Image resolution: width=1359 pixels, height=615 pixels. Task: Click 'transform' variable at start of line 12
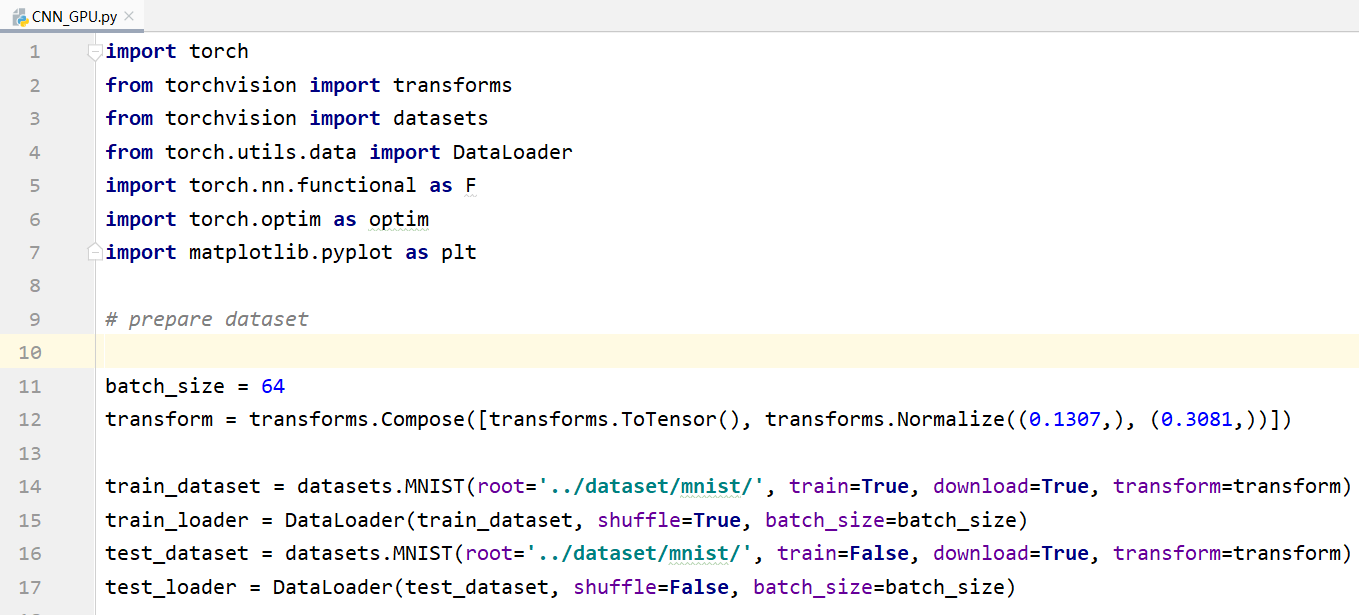point(159,419)
